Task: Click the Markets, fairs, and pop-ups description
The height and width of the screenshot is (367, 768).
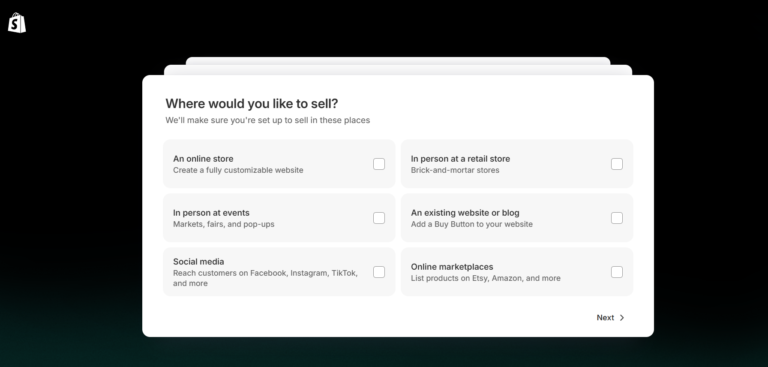Action: pos(223,224)
